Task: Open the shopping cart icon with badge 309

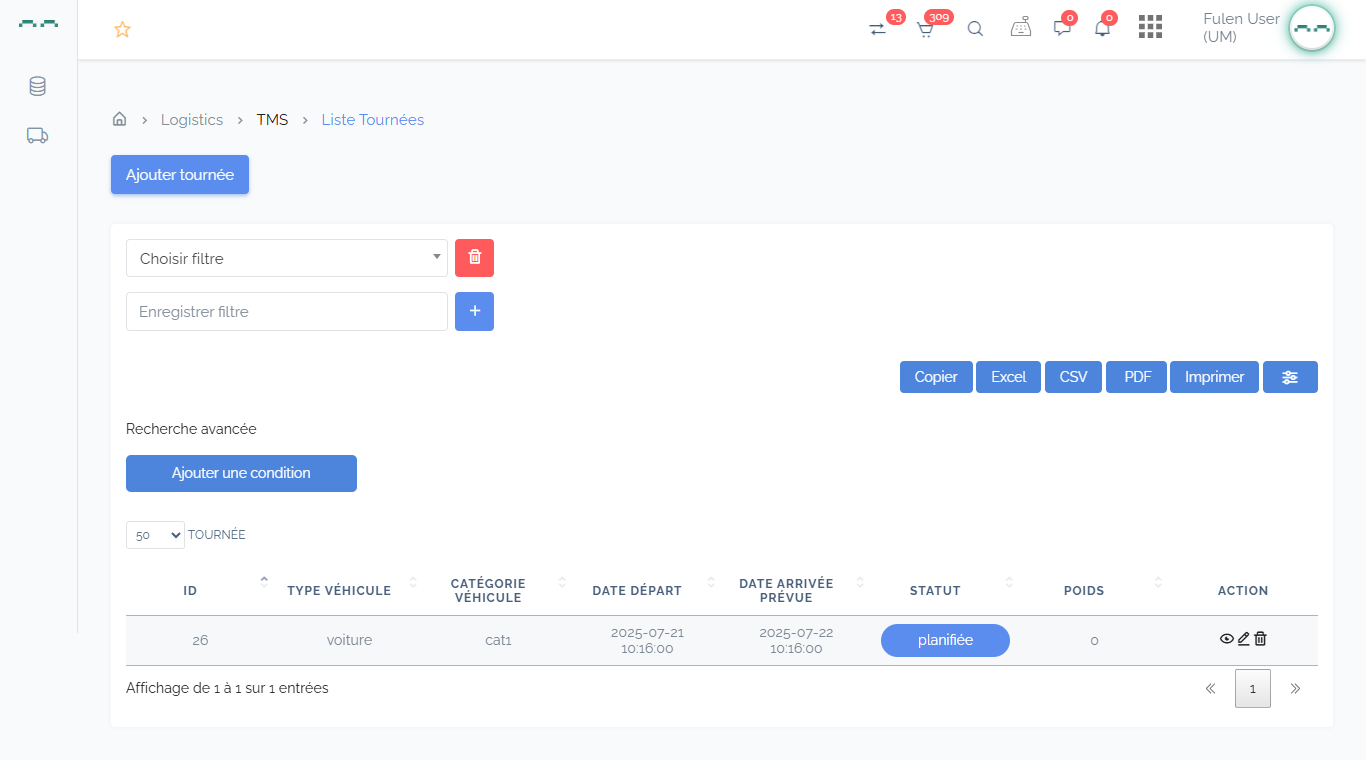Action: pos(926,29)
